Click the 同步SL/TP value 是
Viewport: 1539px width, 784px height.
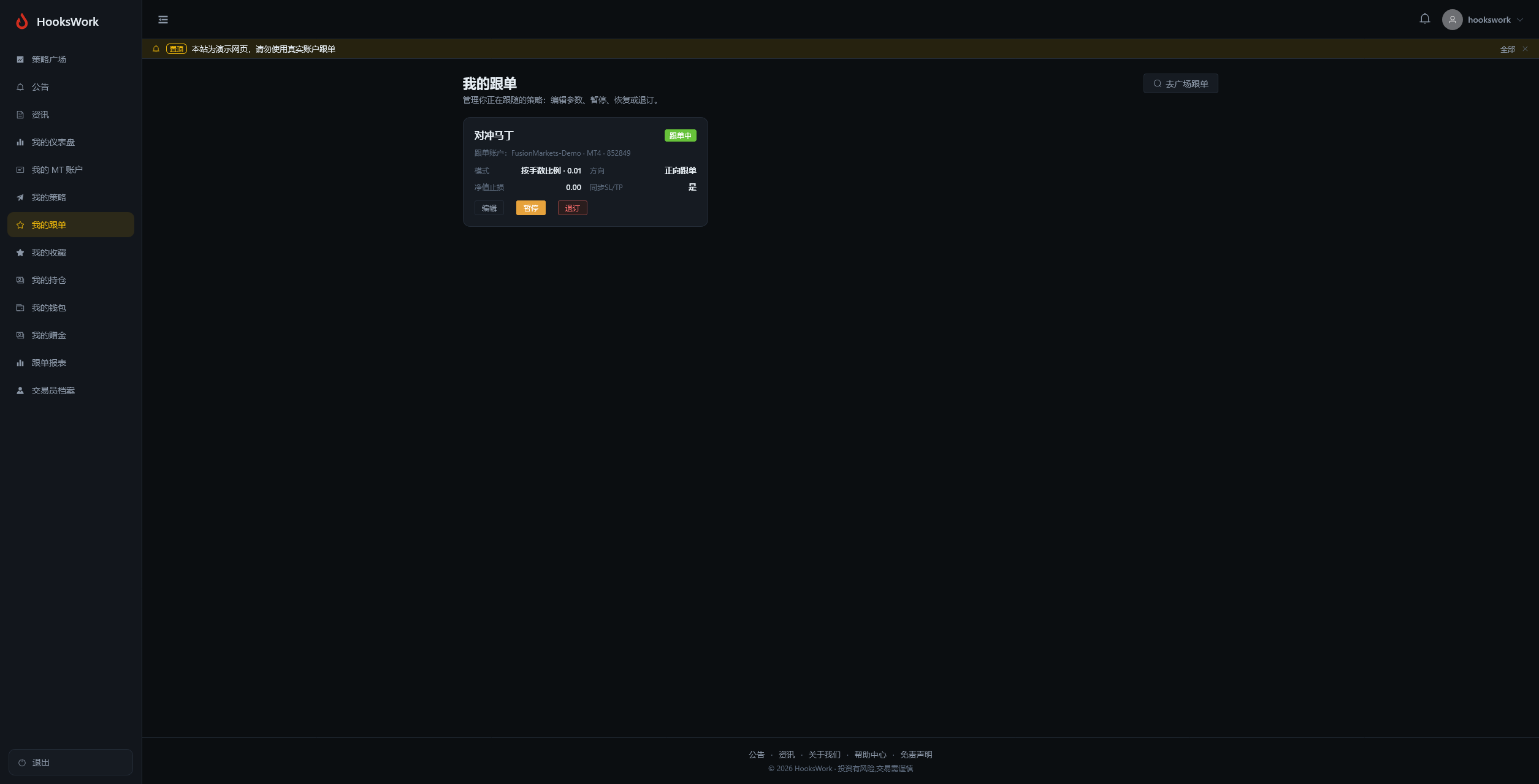pos(692,187)
